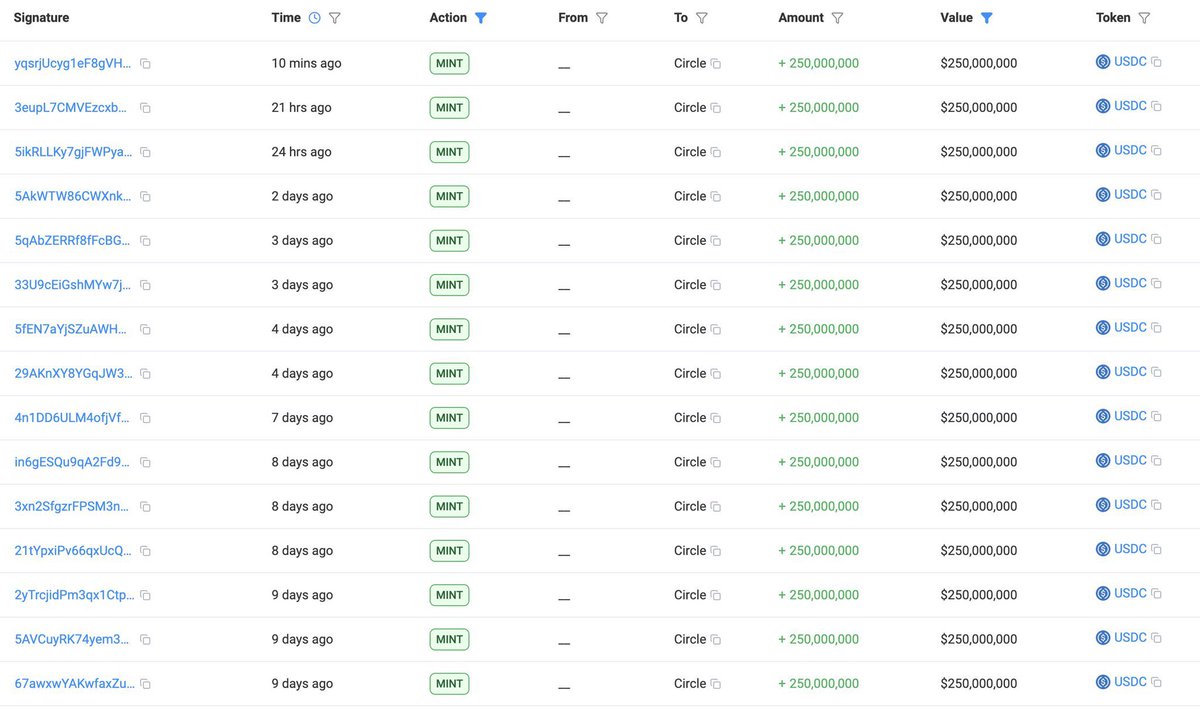The height and width of the screenshot is (708, 1200).
Task: Select the '21 hrs ago' time cell
Action: [301, 107]
